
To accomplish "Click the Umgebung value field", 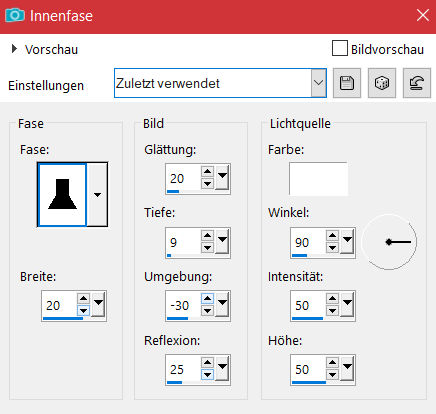I will (x=184, y=305).
